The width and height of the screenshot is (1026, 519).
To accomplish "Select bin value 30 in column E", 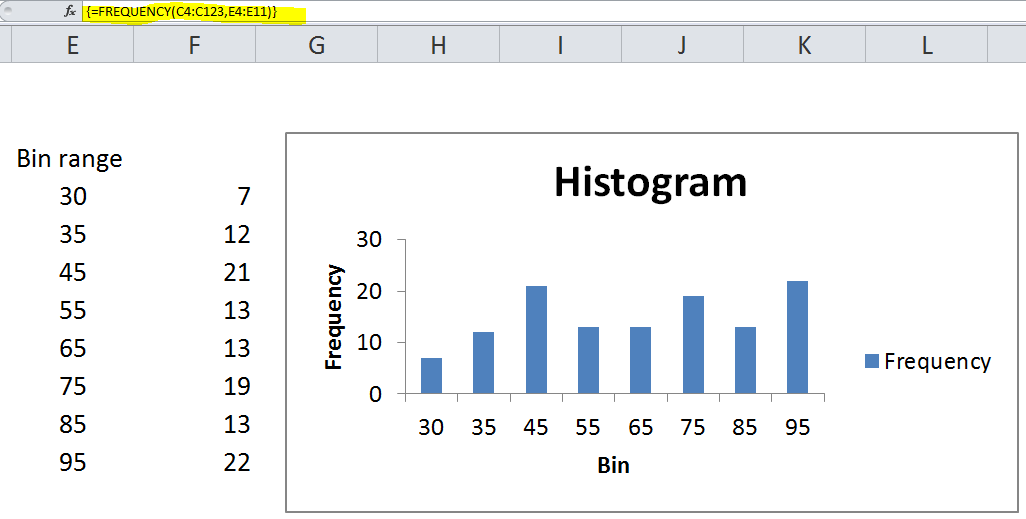I will (x=73, y=196).
